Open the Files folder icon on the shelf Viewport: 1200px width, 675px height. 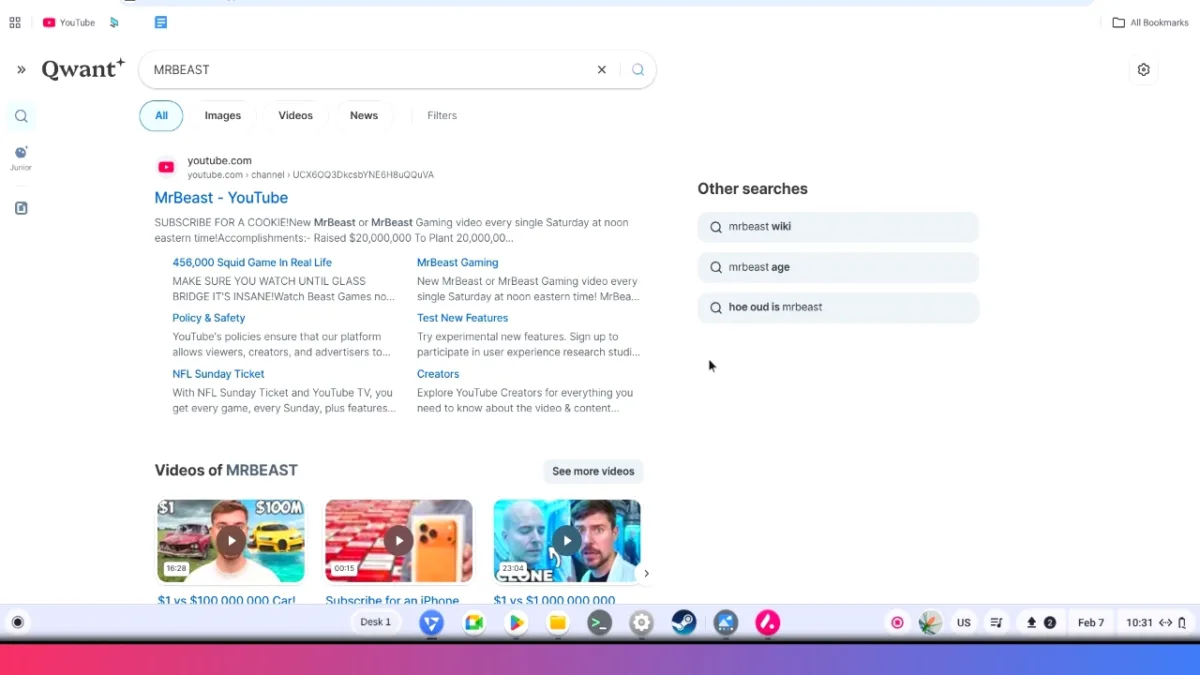click(x=558, y=622)
